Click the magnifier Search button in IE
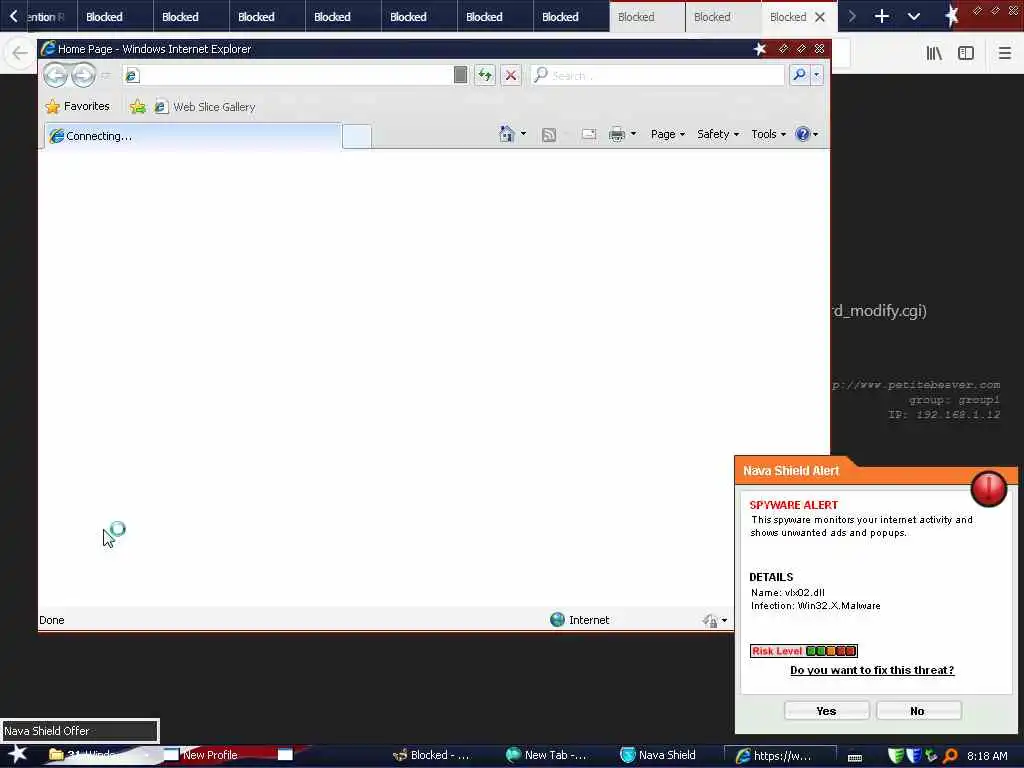Screen dimensions: 1024x768 pyautogui.click(x=799, y=75)
